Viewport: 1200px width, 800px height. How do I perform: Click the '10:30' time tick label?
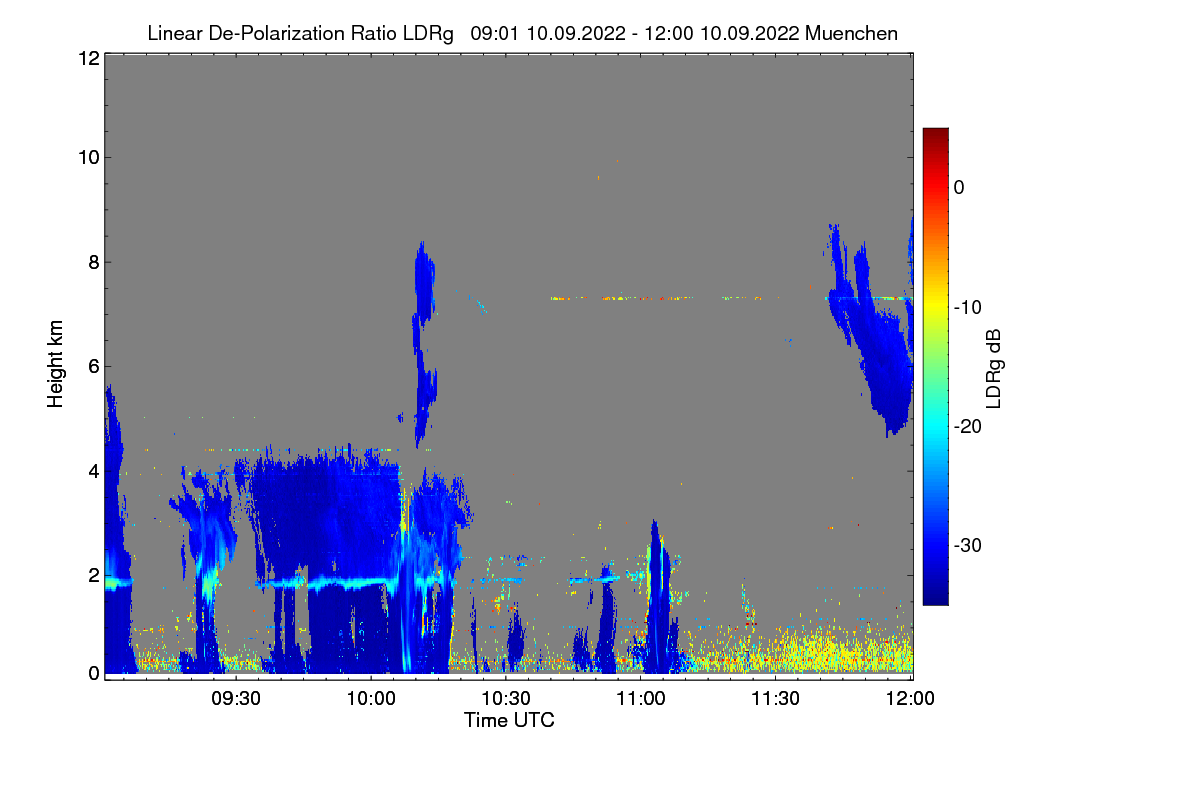point(506,698)
